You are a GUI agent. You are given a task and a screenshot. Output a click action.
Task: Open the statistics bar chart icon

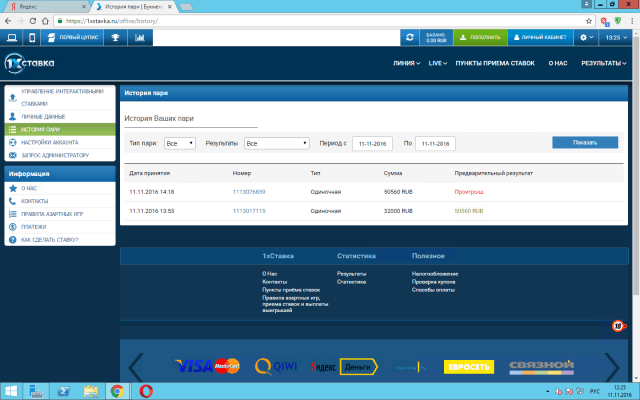click(139, 38)
